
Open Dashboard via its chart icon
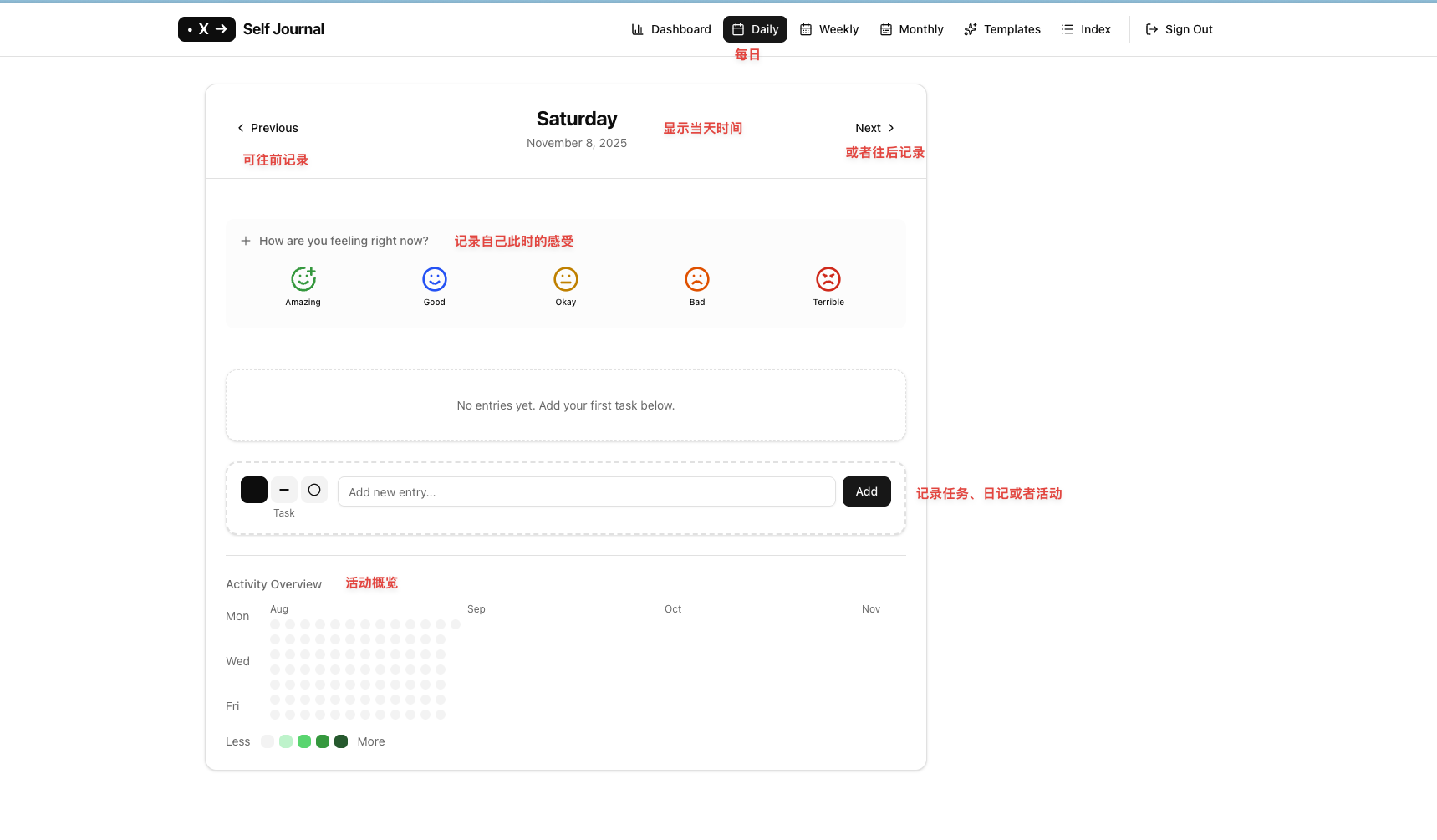(638, 29)
